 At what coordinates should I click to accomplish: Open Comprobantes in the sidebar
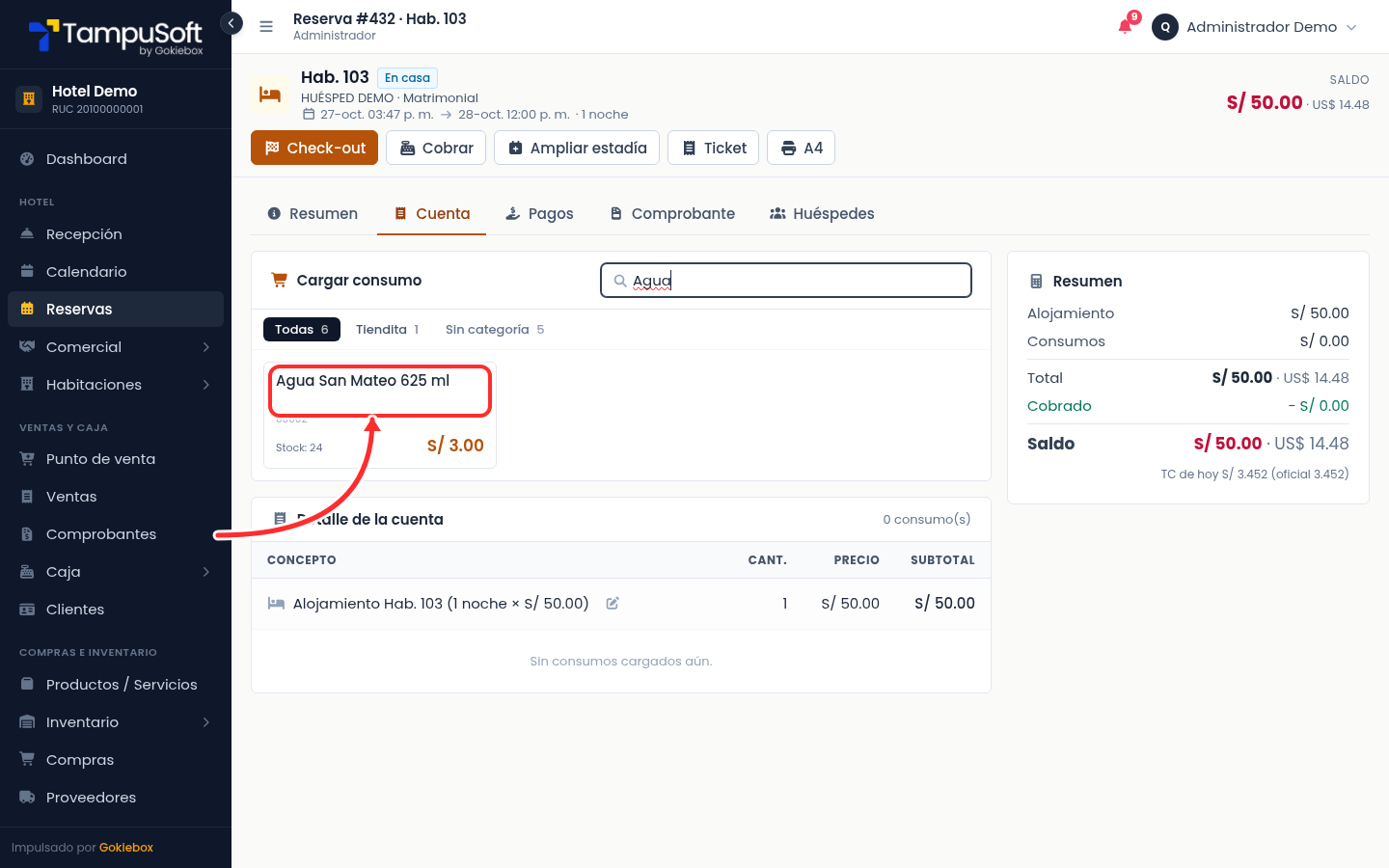point(116,534)
